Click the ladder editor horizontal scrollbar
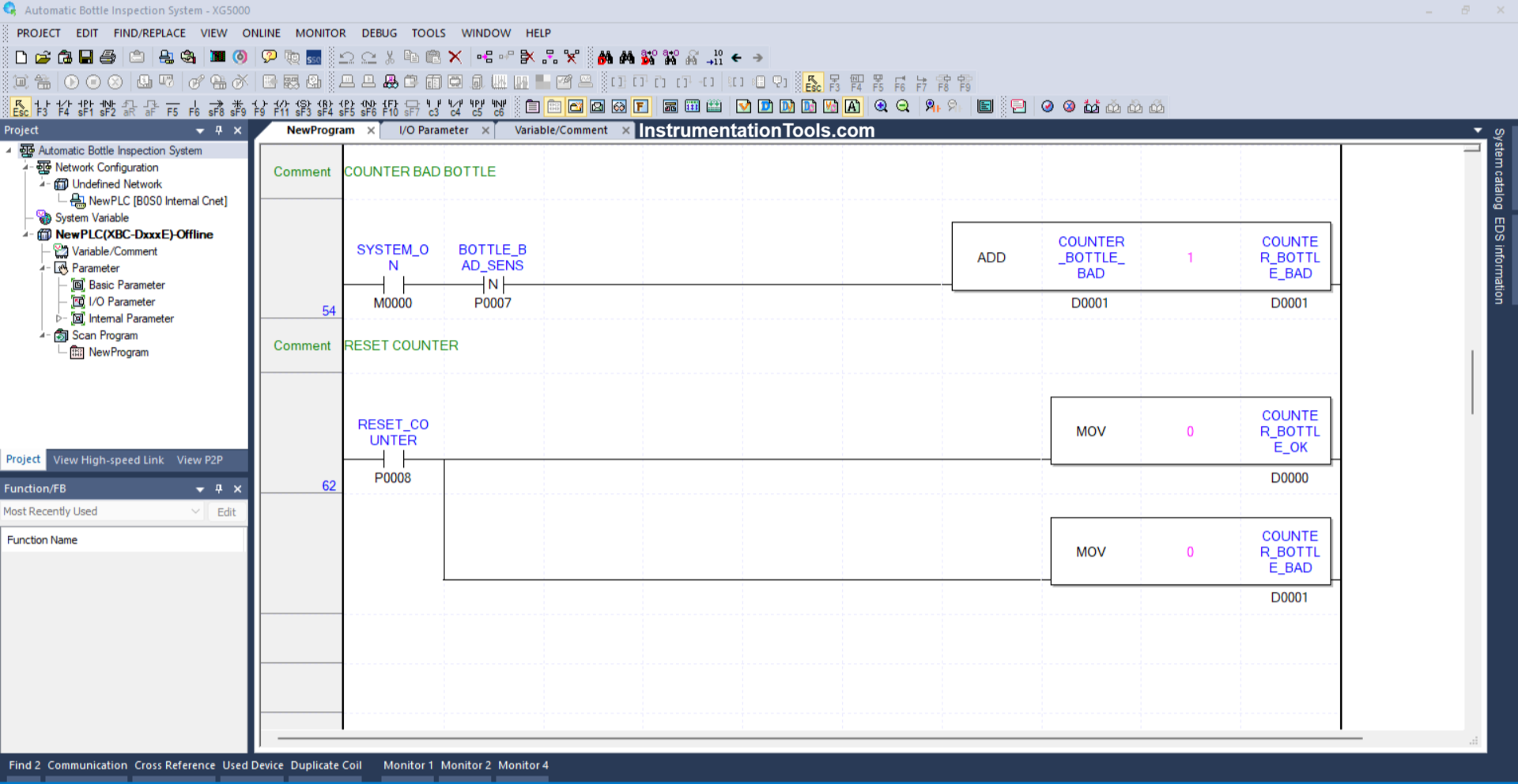Screen dimensions: 1518x784 pos(820,738)
